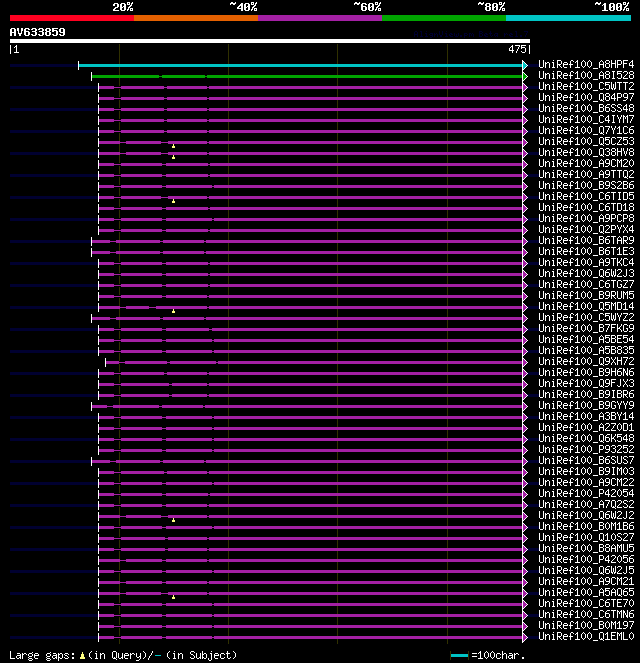Click the purple ~60% color legend bar
The image size is (640, 663).
tap(320, 18)
